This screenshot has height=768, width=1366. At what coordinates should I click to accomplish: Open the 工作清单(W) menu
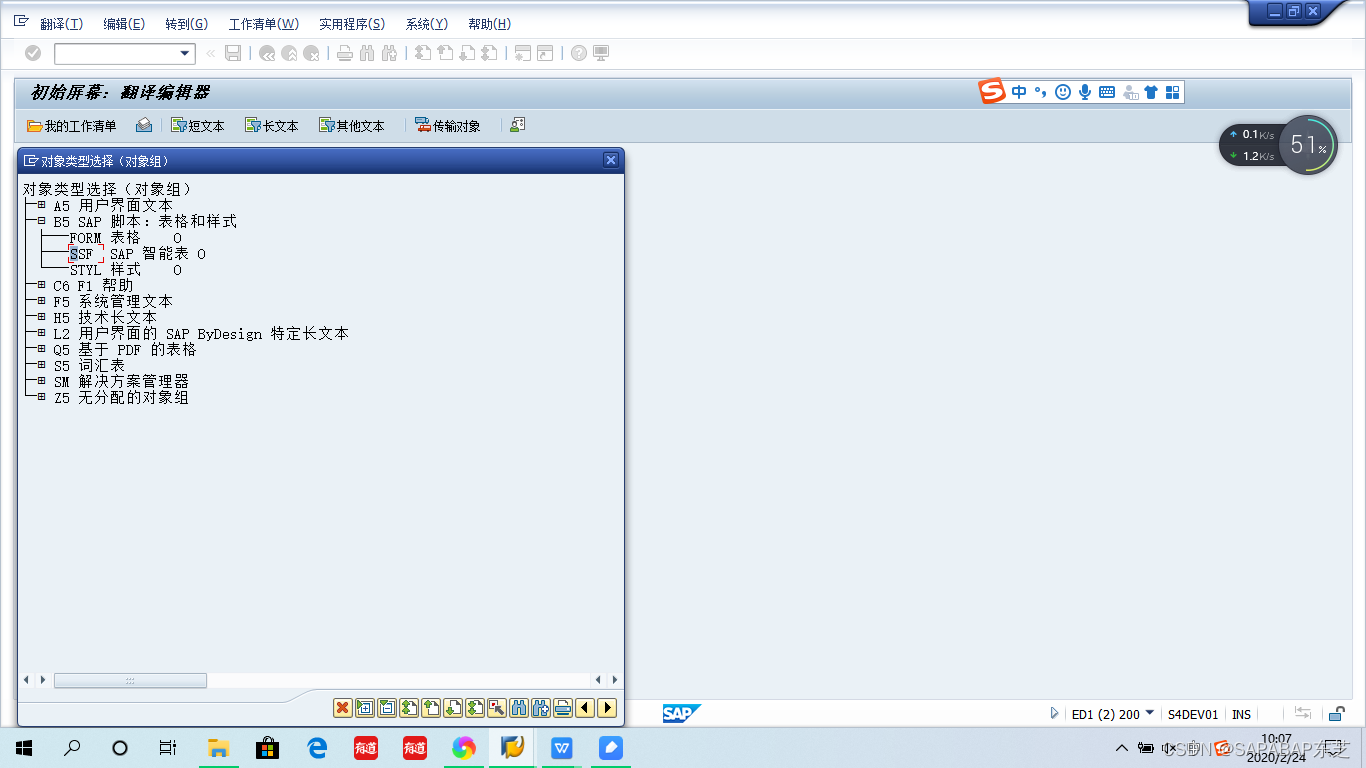(x=264, y=24)
